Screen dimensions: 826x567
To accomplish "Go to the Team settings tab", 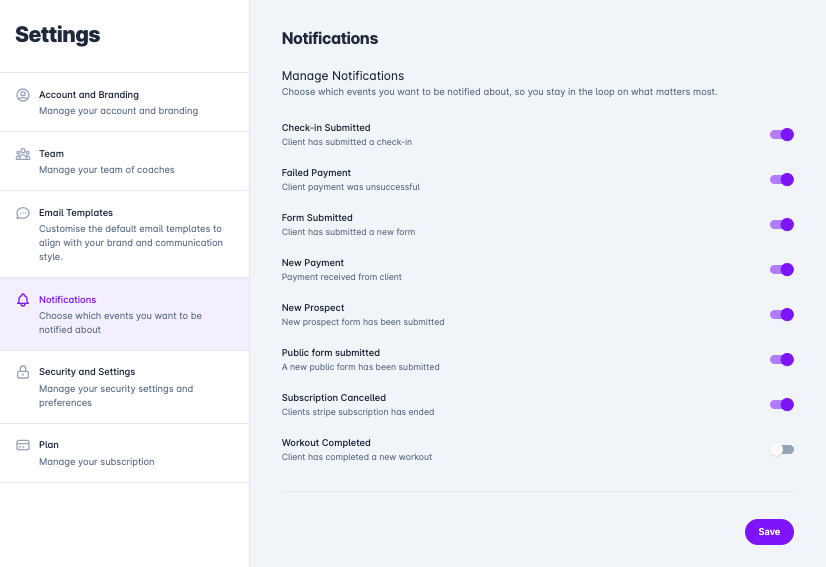I will 124,161.
